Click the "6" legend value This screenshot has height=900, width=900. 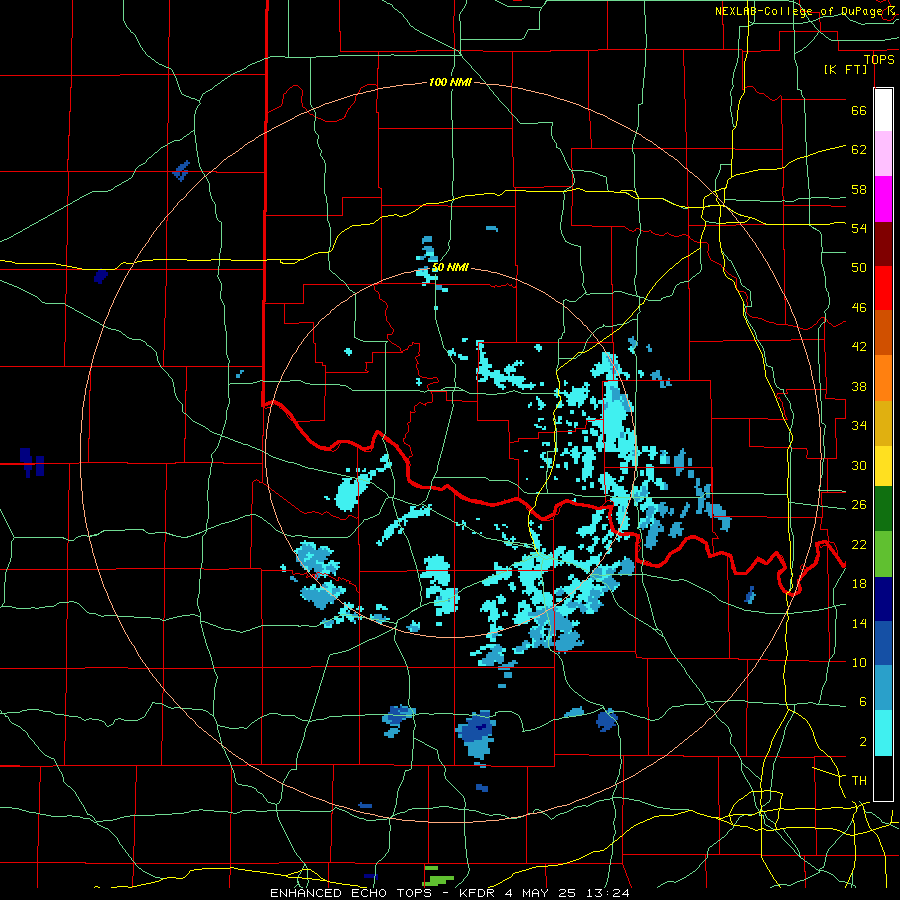point(863,702)
